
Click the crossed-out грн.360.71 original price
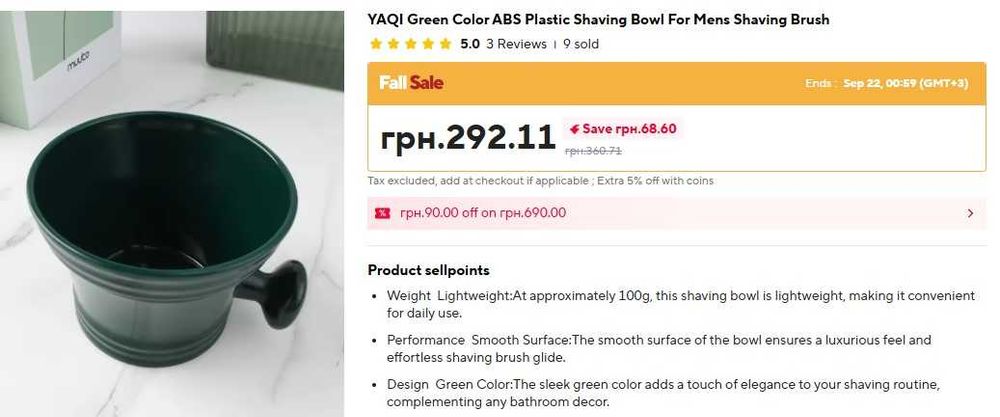click(593, 151)
